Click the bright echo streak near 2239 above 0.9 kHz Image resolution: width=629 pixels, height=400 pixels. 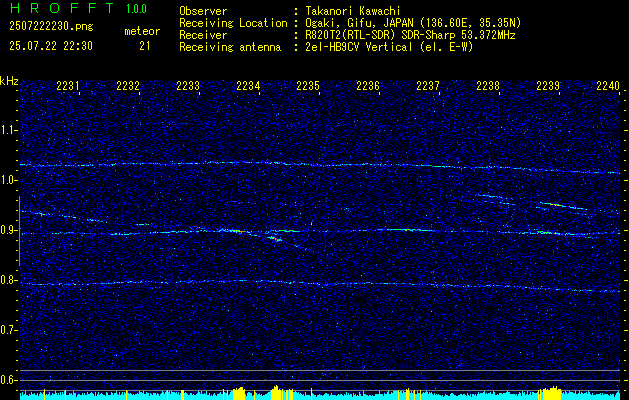coord(561,205)
